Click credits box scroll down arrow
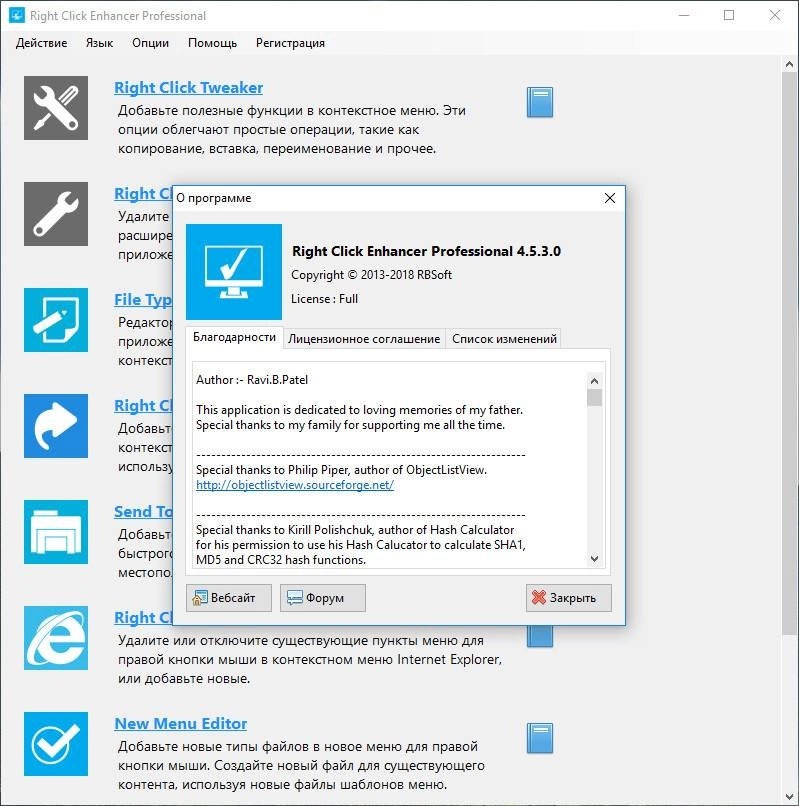This screenshot has height=806, width=799. (x=594, y=559)
